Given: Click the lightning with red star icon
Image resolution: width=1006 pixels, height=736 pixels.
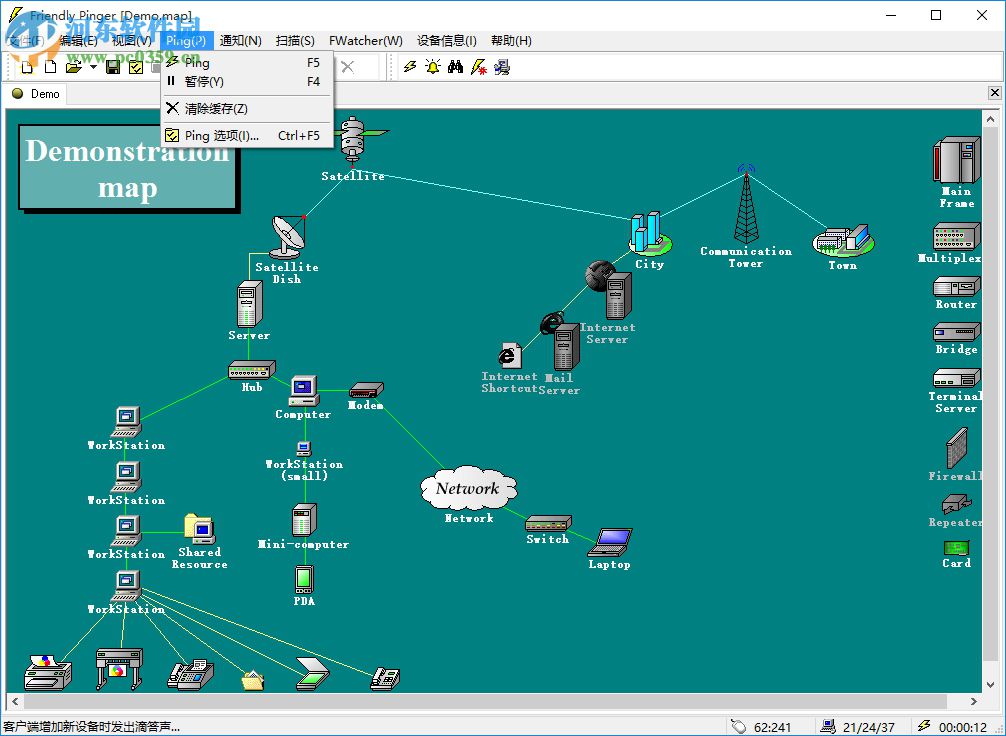Looking at the screenshot, I should point(479,67).
